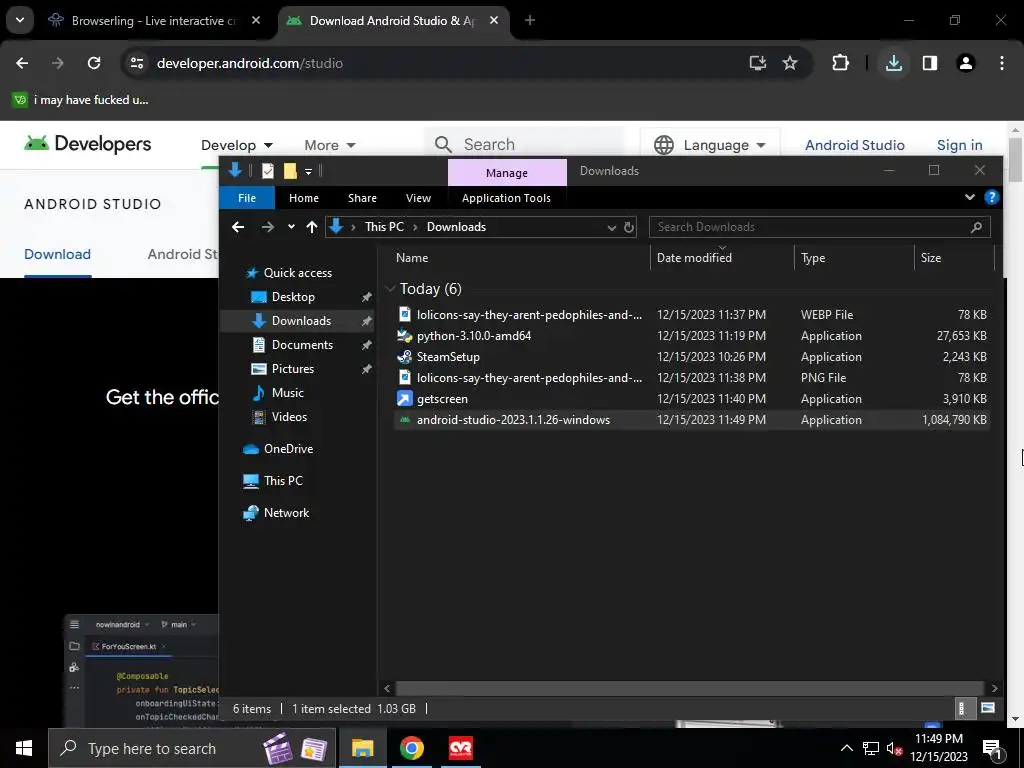Open the Application Tools ribbon tab
This screenshot has height=768, width=1024.
506,198
